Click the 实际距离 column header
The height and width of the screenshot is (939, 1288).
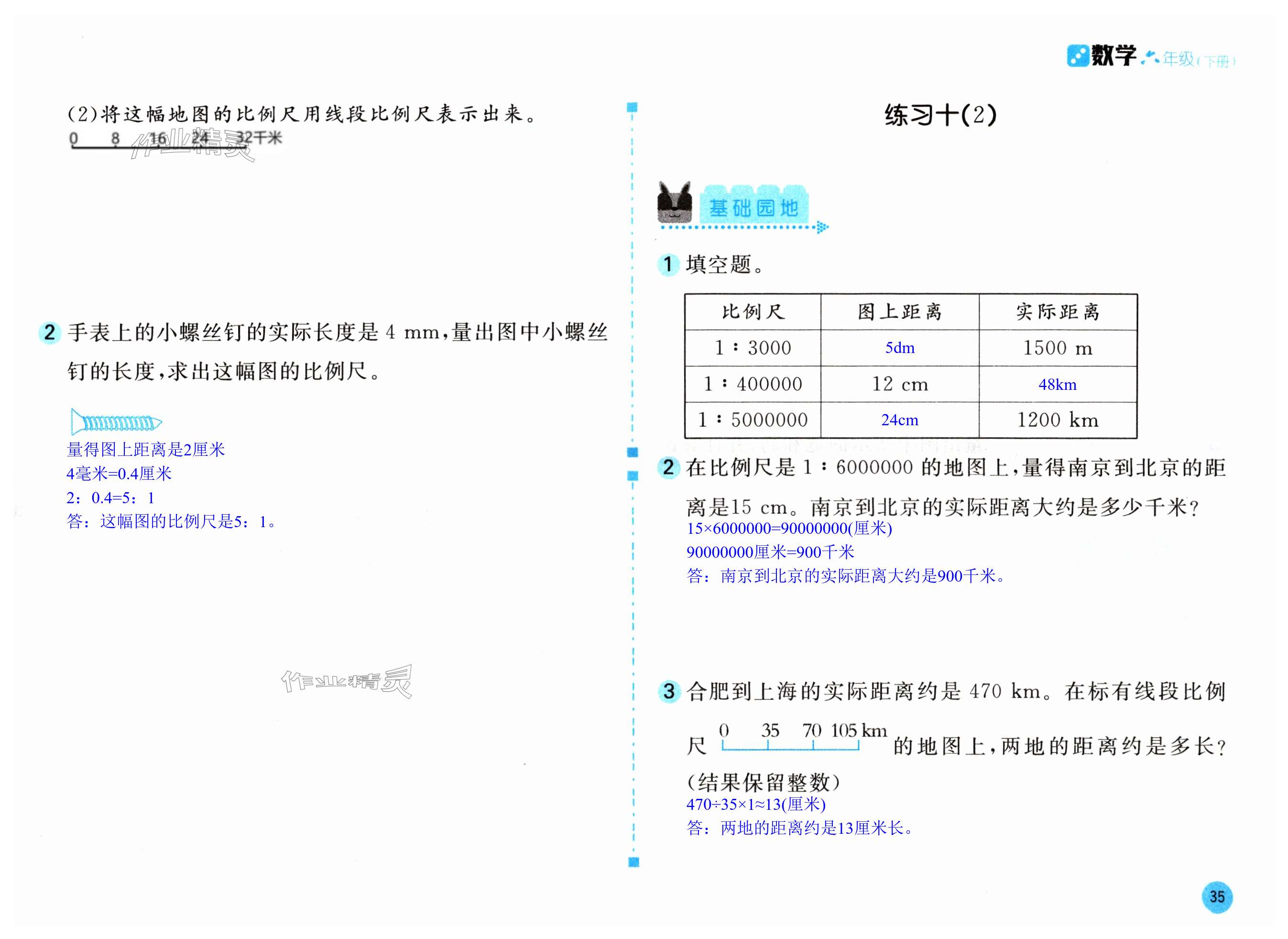pyautogui.click(x=1058, y=312)
